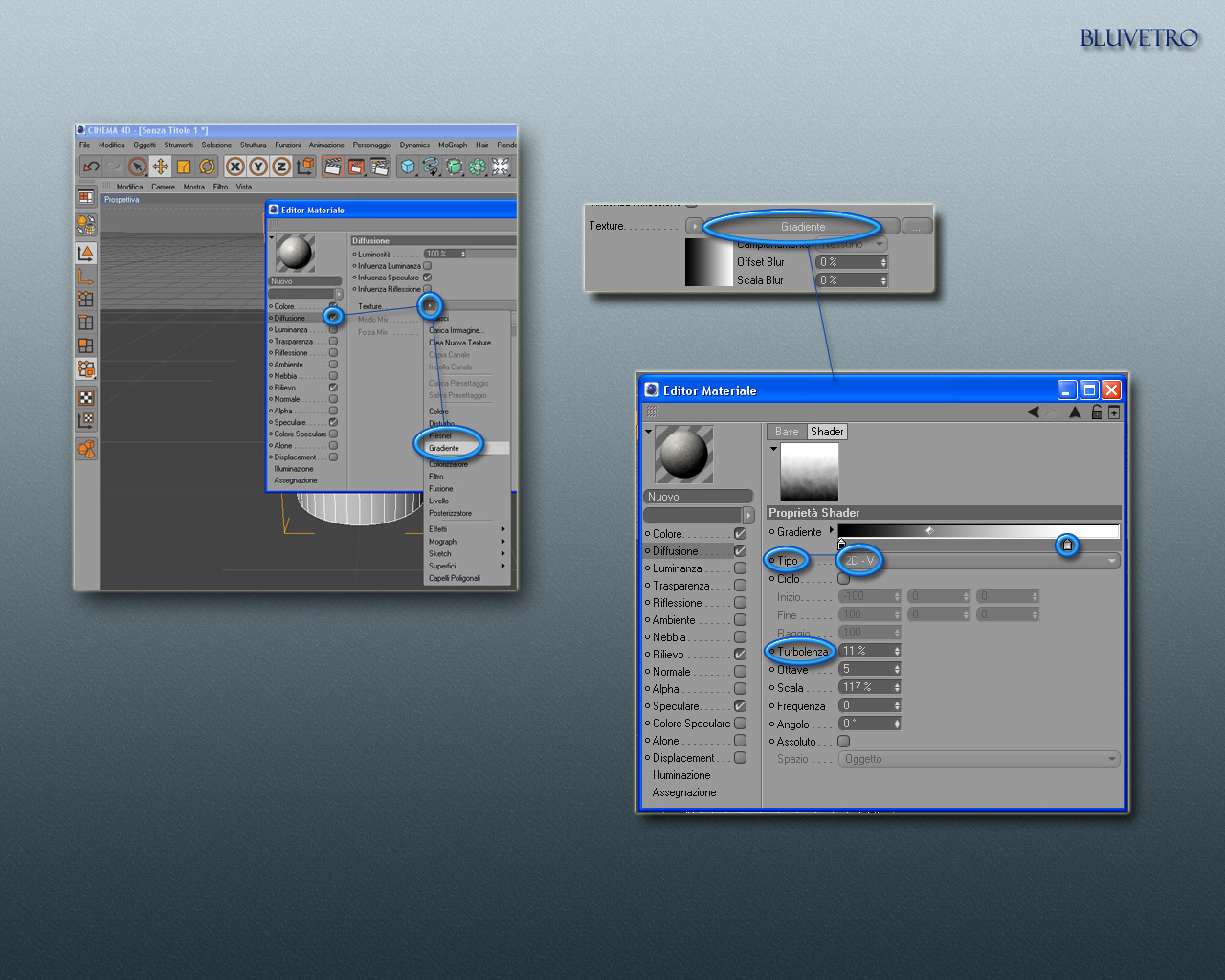Select the white gradient knot

1067,545
